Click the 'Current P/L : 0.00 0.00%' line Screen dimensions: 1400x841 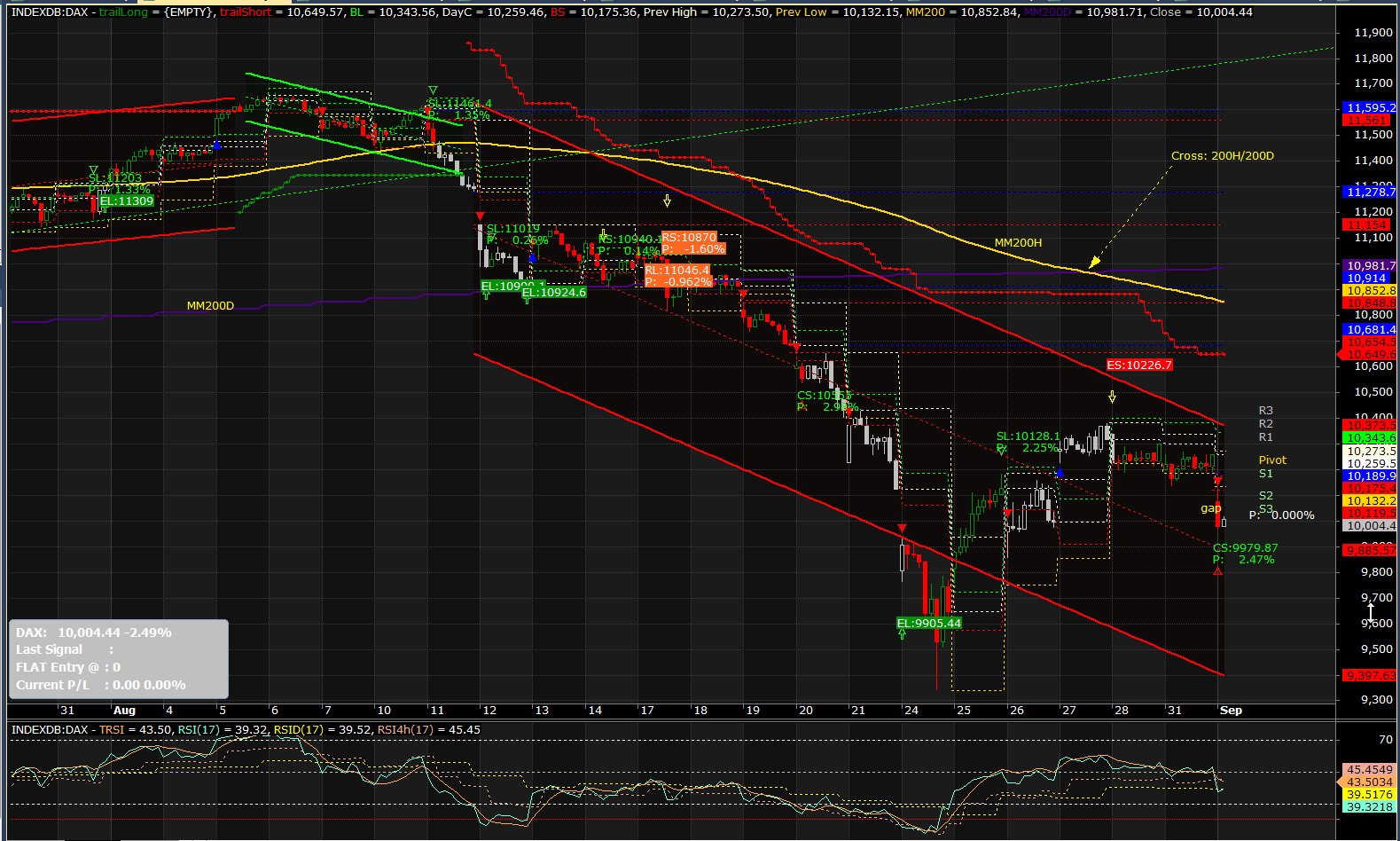coord(101,685)
